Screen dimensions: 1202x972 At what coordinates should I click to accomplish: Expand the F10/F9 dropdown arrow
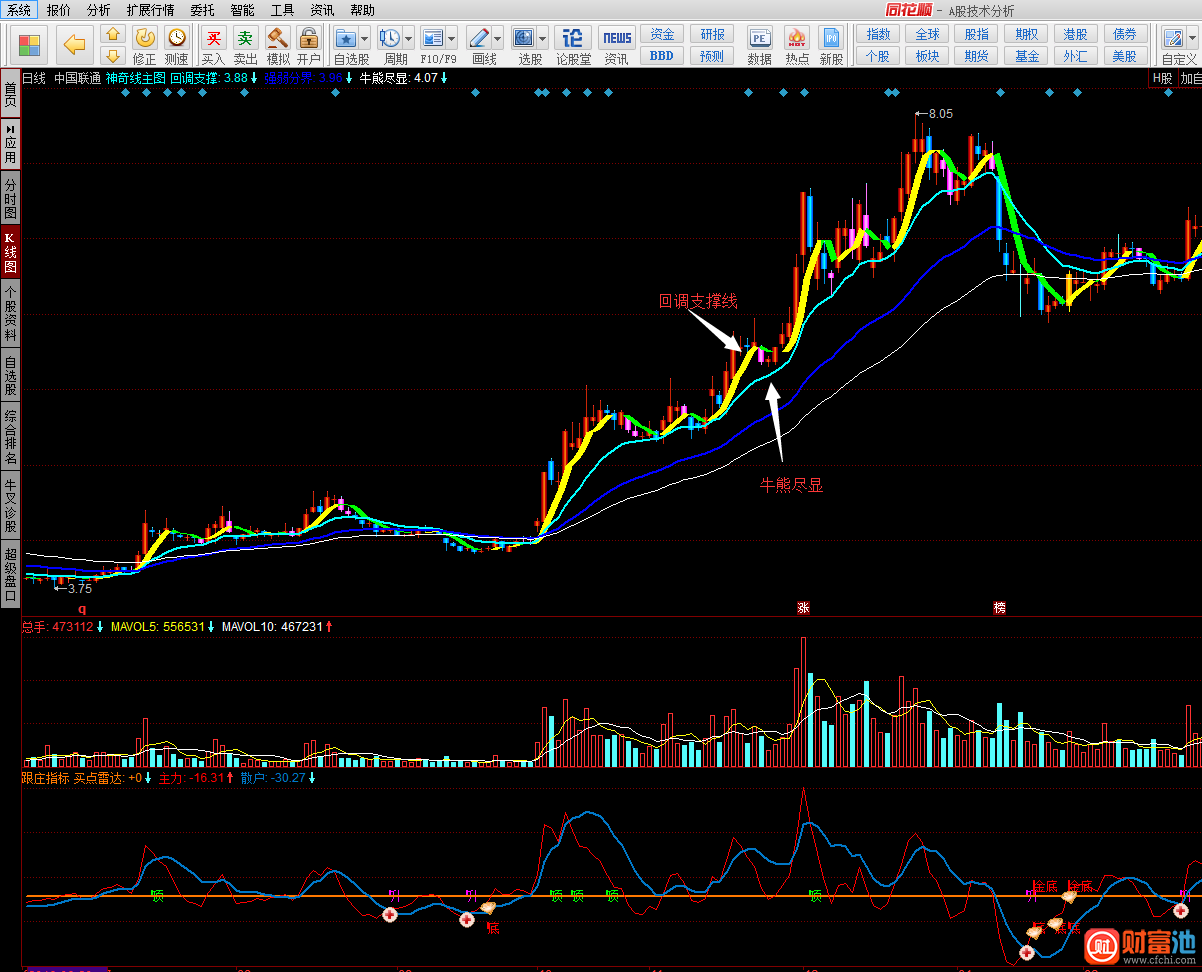pyautogui.click(x=452, y=39)
